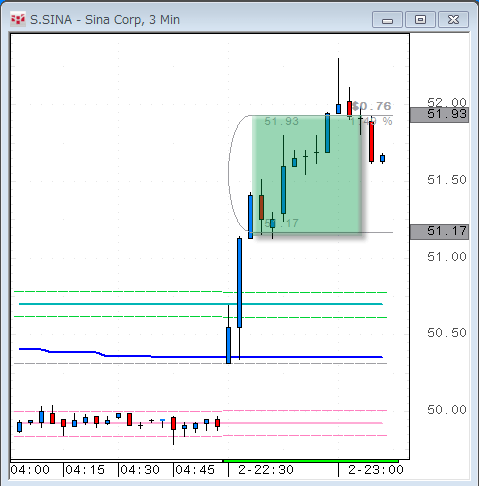Click the 51.17 price marker on axis
Image resolution: width=479 pixels, height=486 pixels.
click(x=439, y=231)
